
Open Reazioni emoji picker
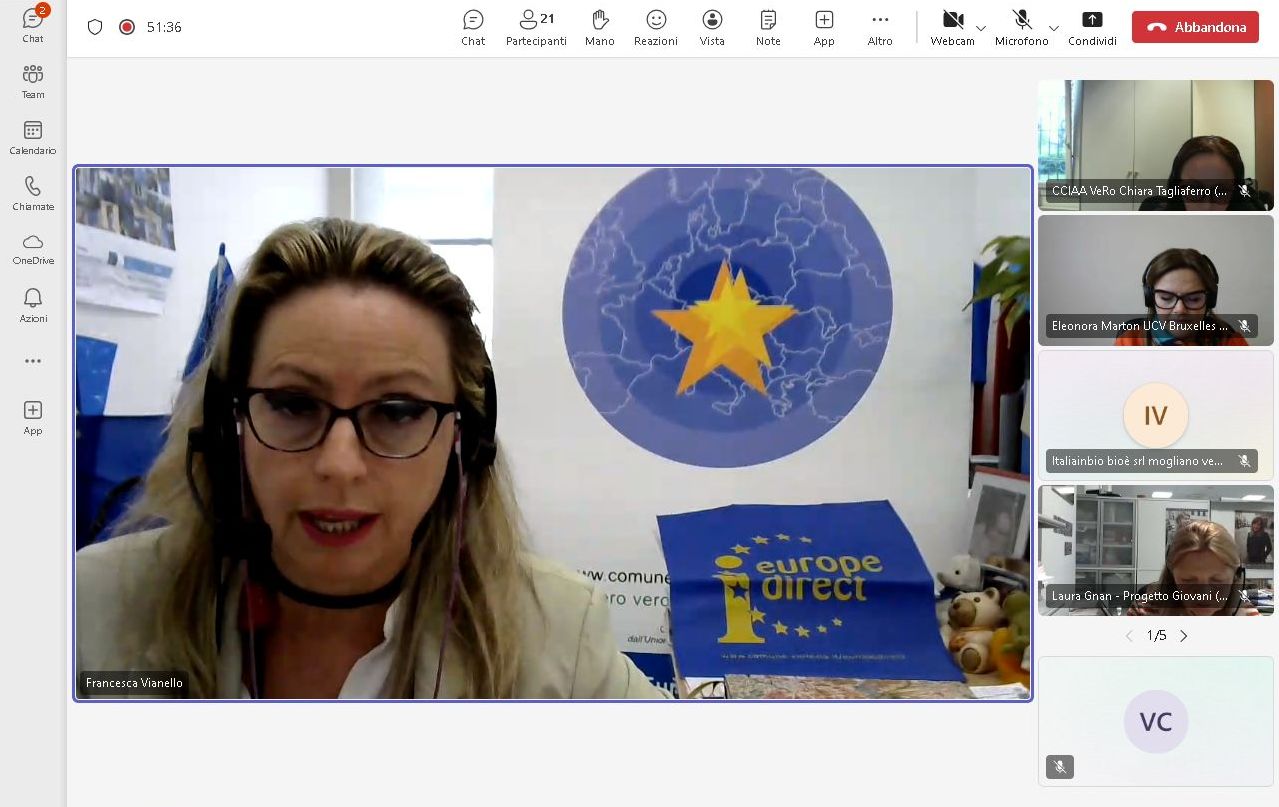(x=656, y=28)
